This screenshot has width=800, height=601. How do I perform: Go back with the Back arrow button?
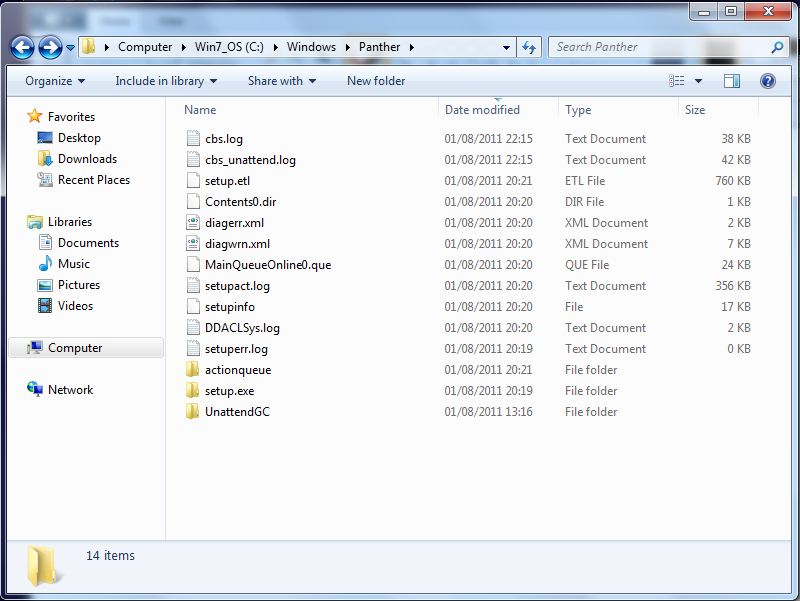click(x=22, y=48)
